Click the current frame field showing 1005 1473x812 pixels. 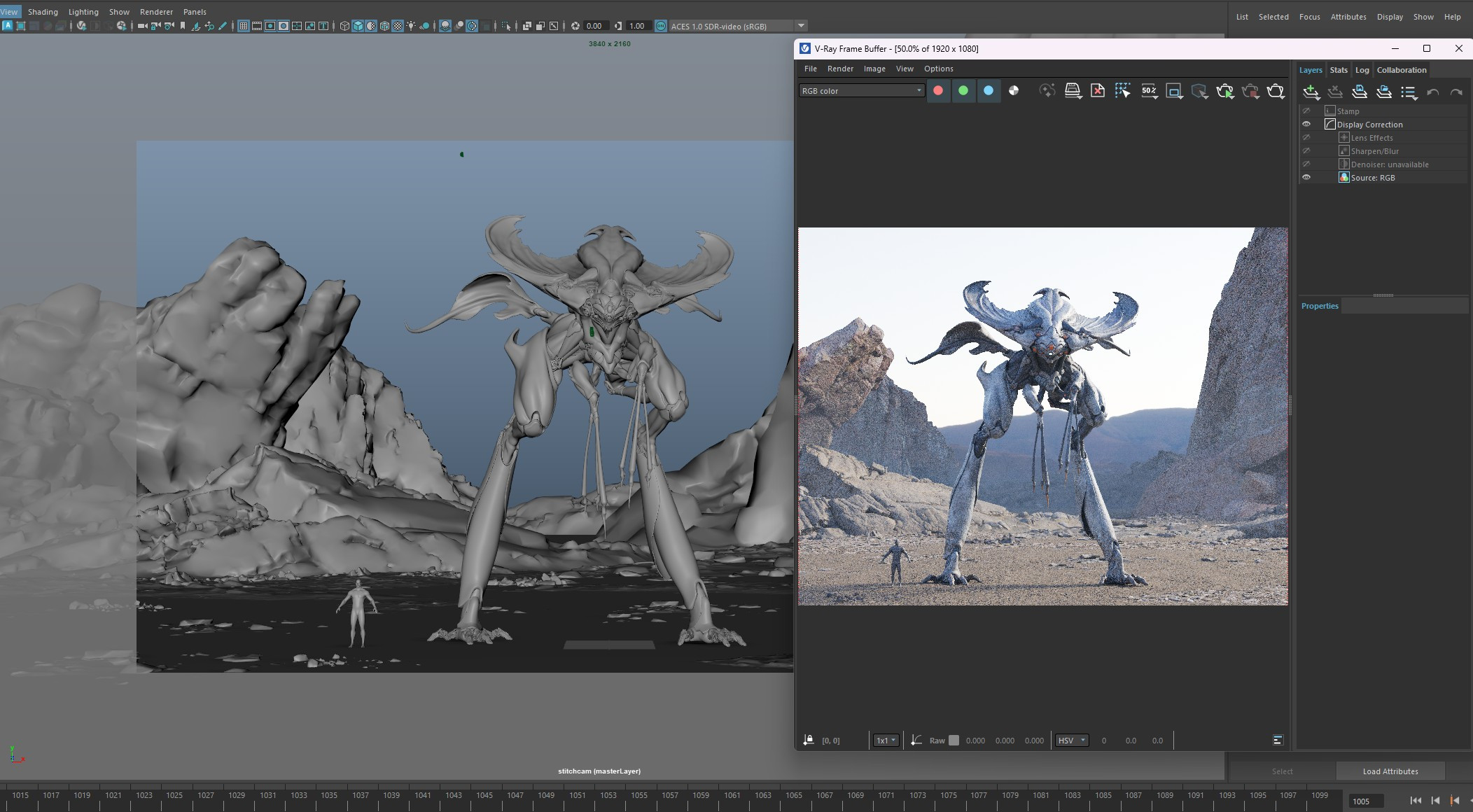pyautogui.click(x=1367, y=801)
